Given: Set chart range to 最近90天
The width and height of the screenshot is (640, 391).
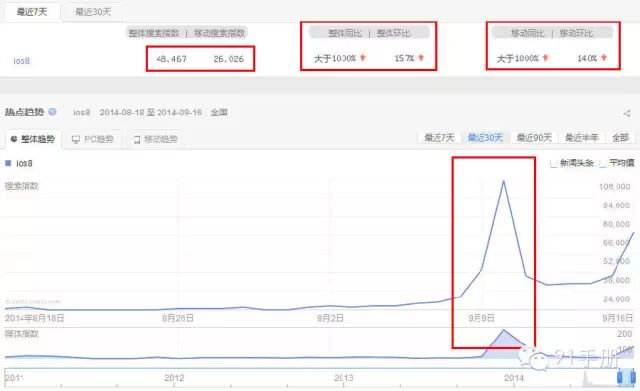Looking at the screenshot, I should pos(534,138).
